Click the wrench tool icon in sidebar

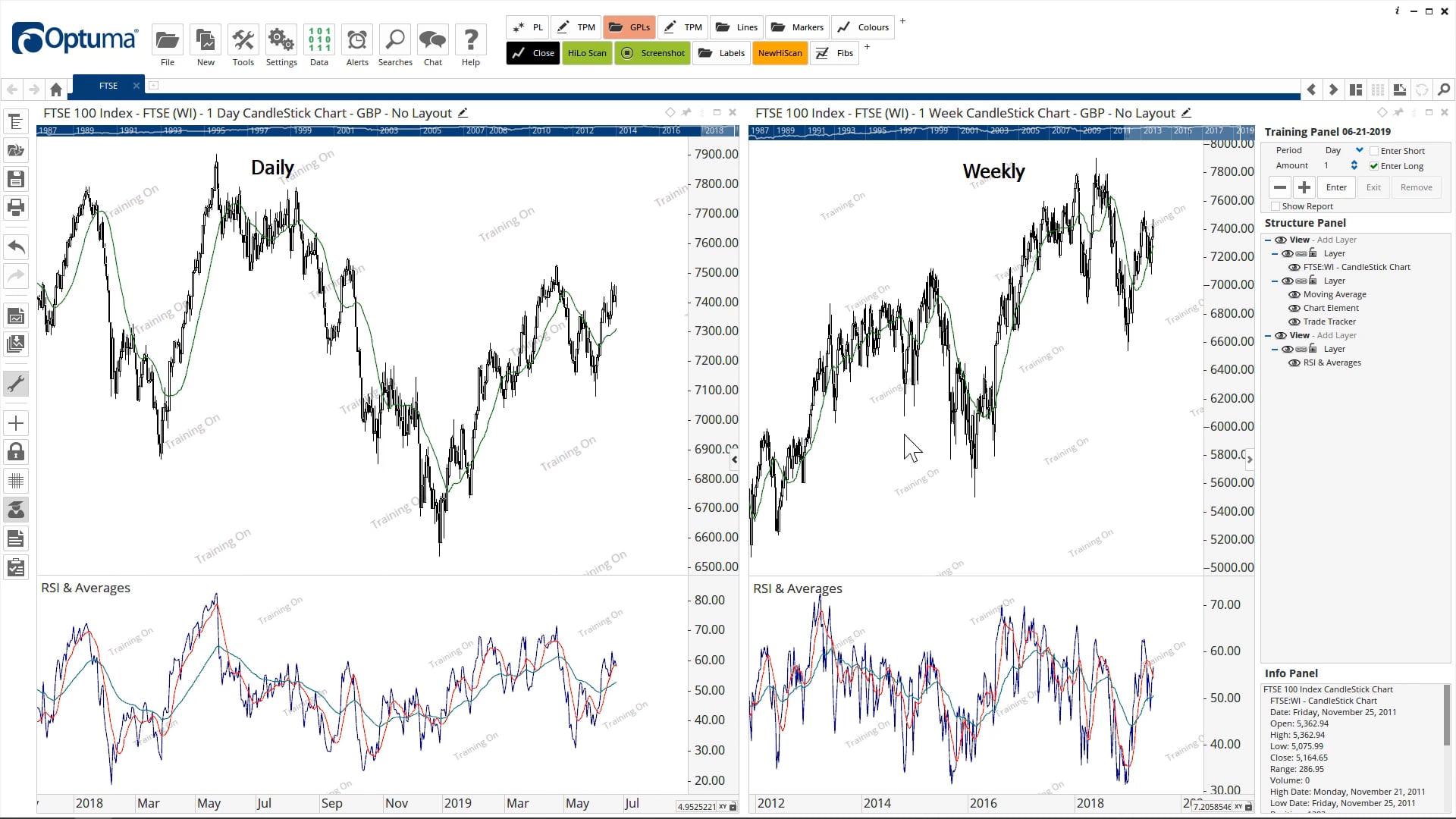point(16,384)
